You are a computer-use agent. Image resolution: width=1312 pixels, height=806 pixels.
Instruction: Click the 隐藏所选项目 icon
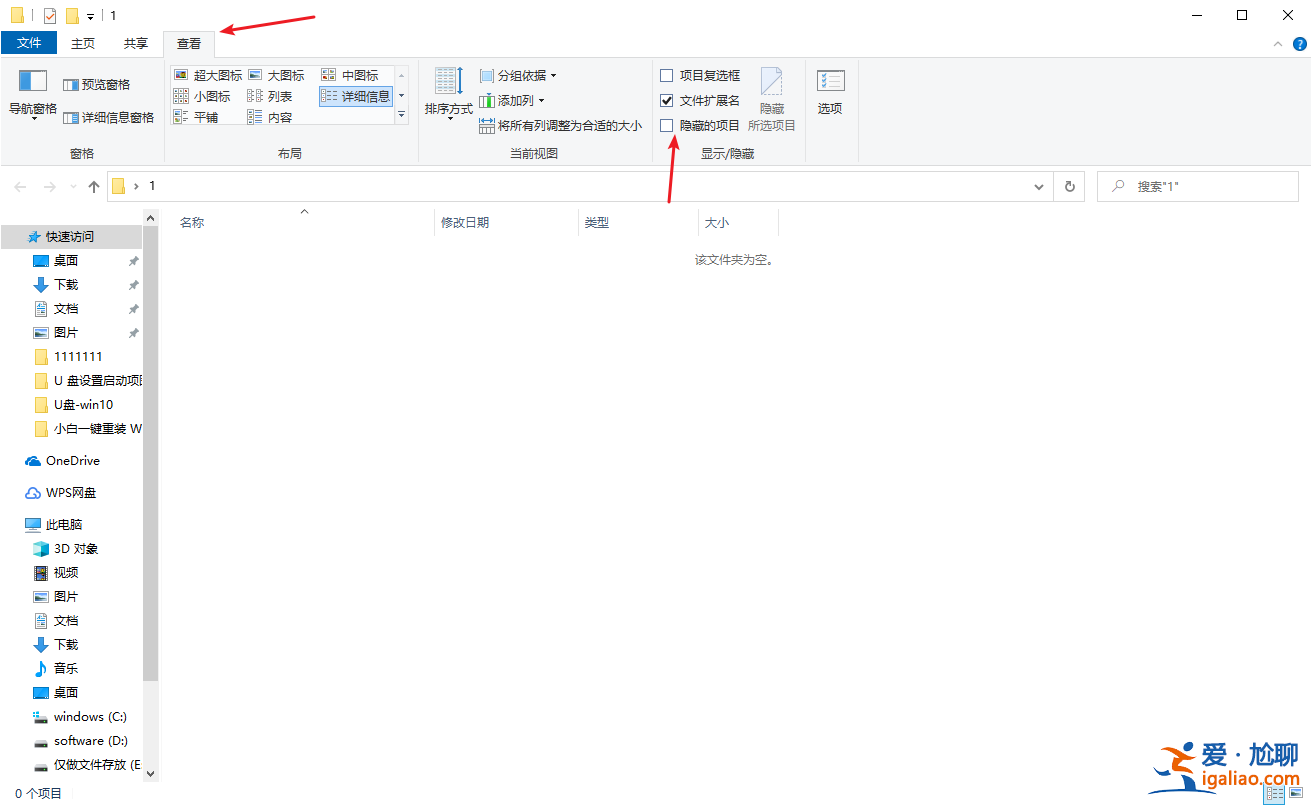(x=771, y=92)
